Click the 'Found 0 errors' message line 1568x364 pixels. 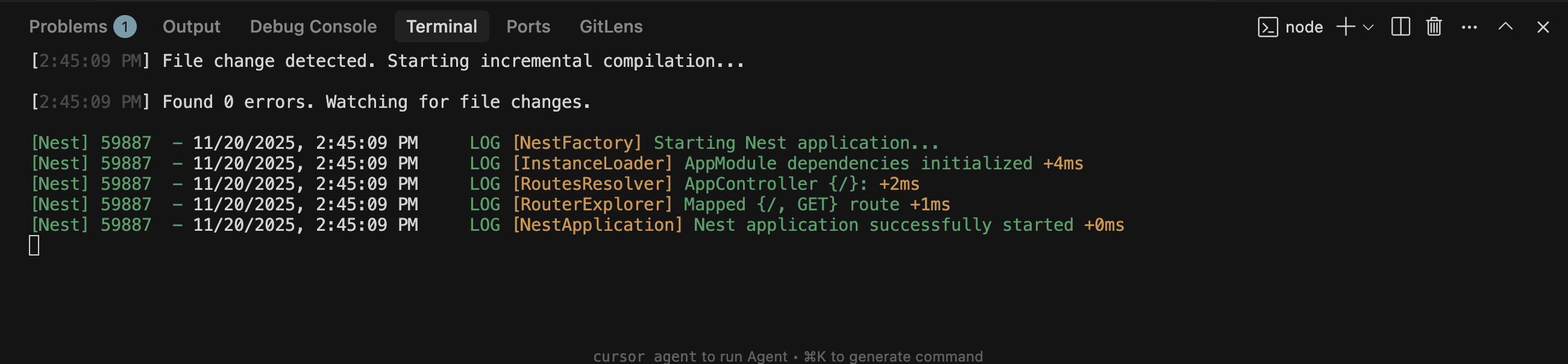coord(376,102)
